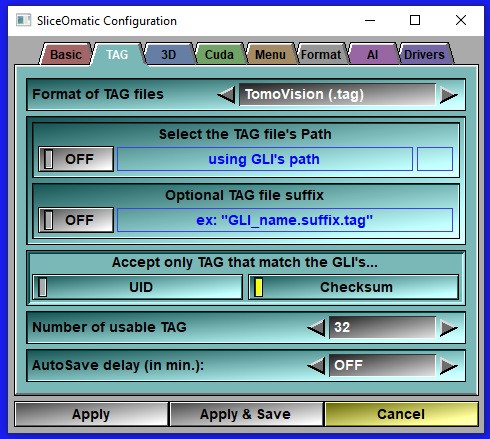Enable UID matching for TAG files
Screen dimensions: 490x439
(138, 287)
